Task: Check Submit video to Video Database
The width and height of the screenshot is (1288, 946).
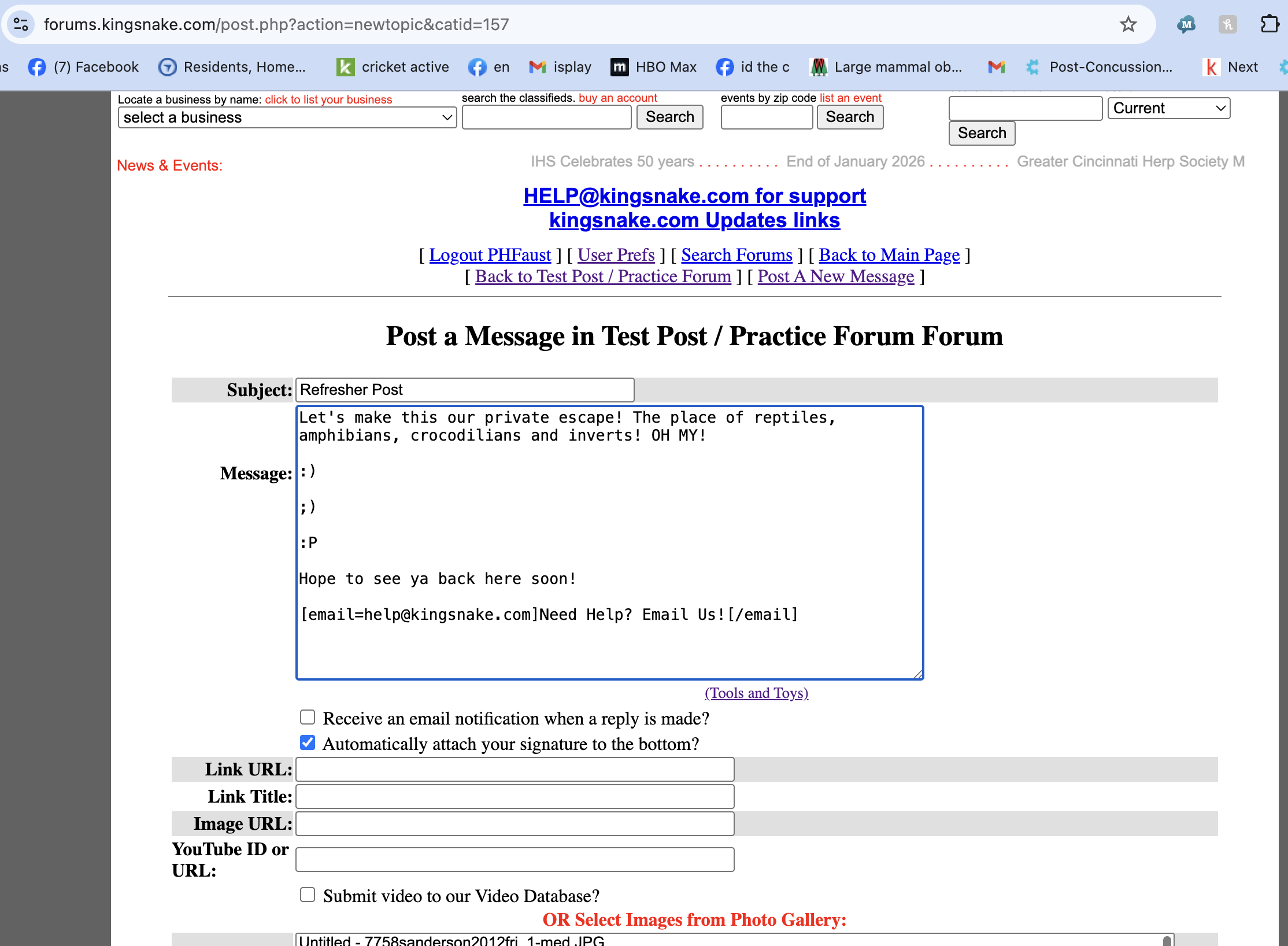Action: pos(308,895)
